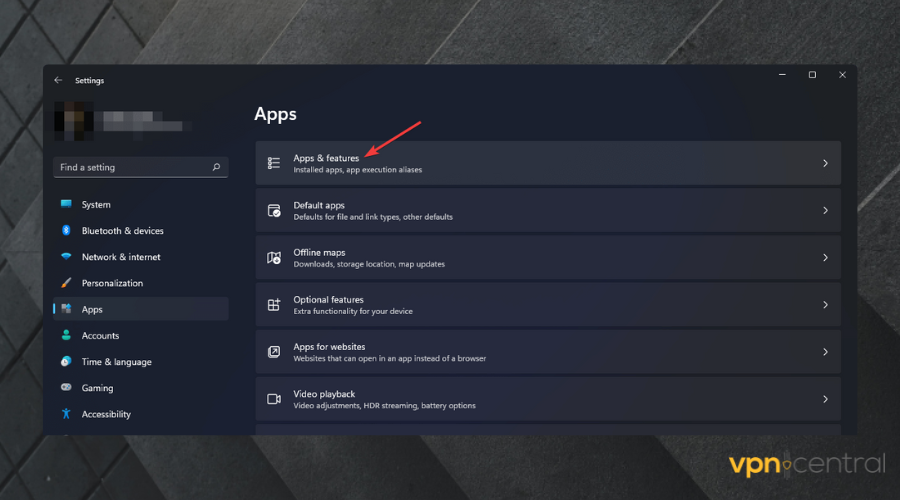Click the back arrow in Settings header
This screenshot has width=900, height=500.
click(x=58, y=80)
